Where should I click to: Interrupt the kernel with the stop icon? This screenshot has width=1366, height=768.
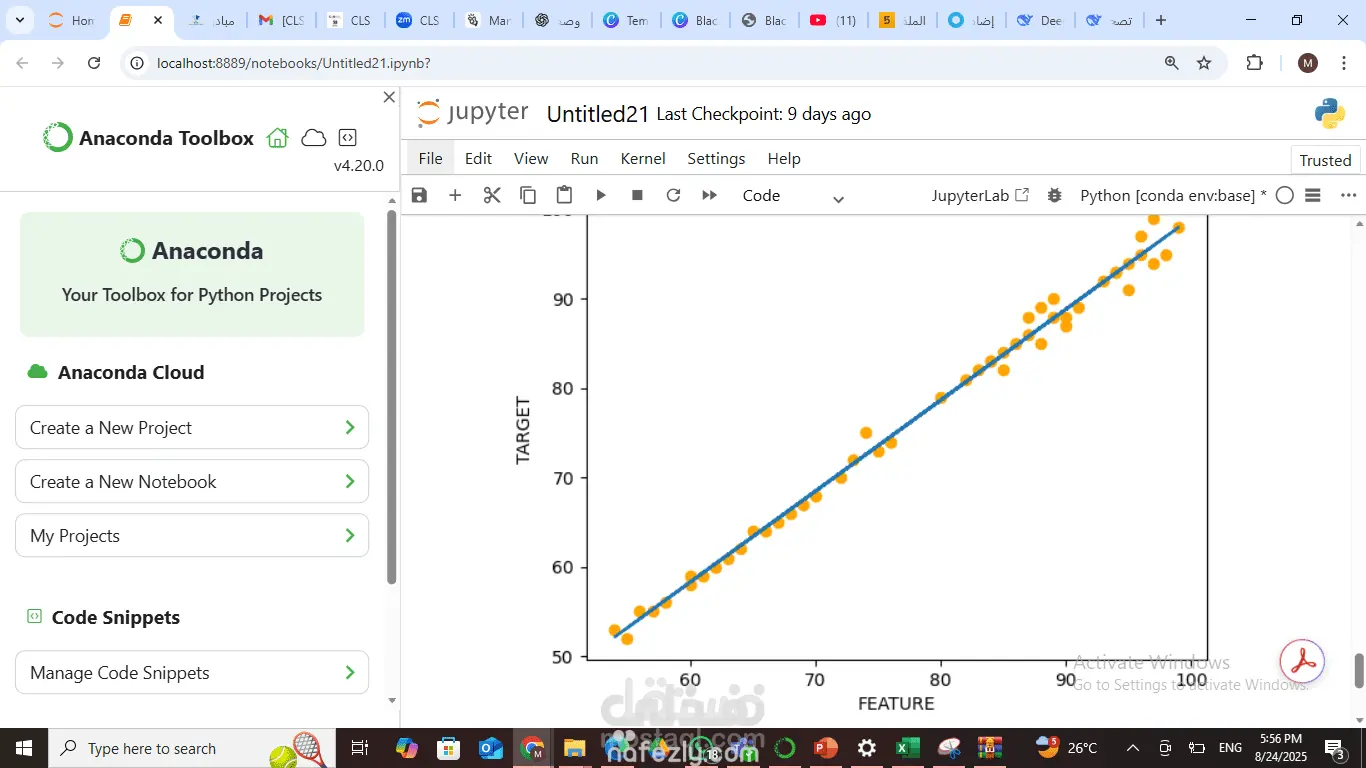tap(637, 195)
